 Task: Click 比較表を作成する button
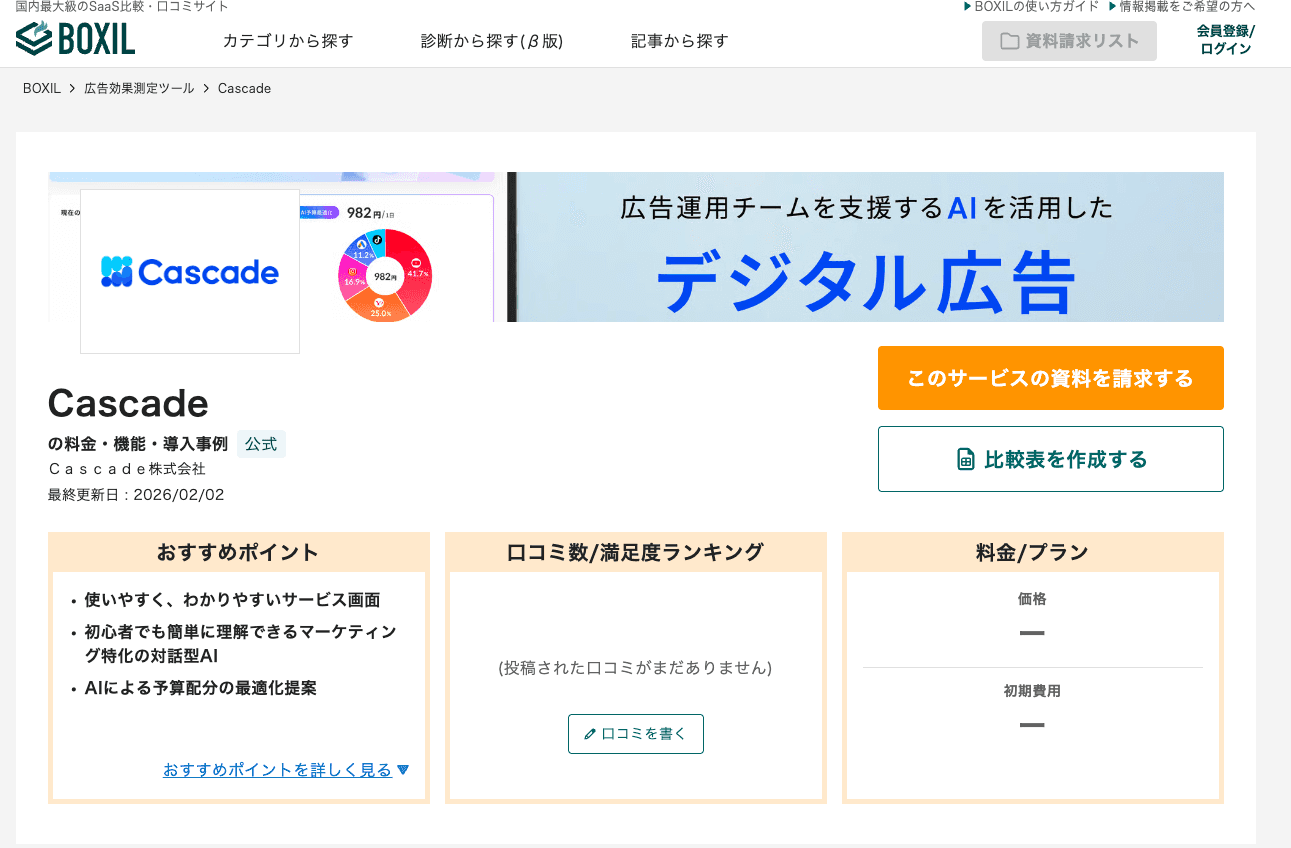pyautogui.click(x=1050, y=459)
